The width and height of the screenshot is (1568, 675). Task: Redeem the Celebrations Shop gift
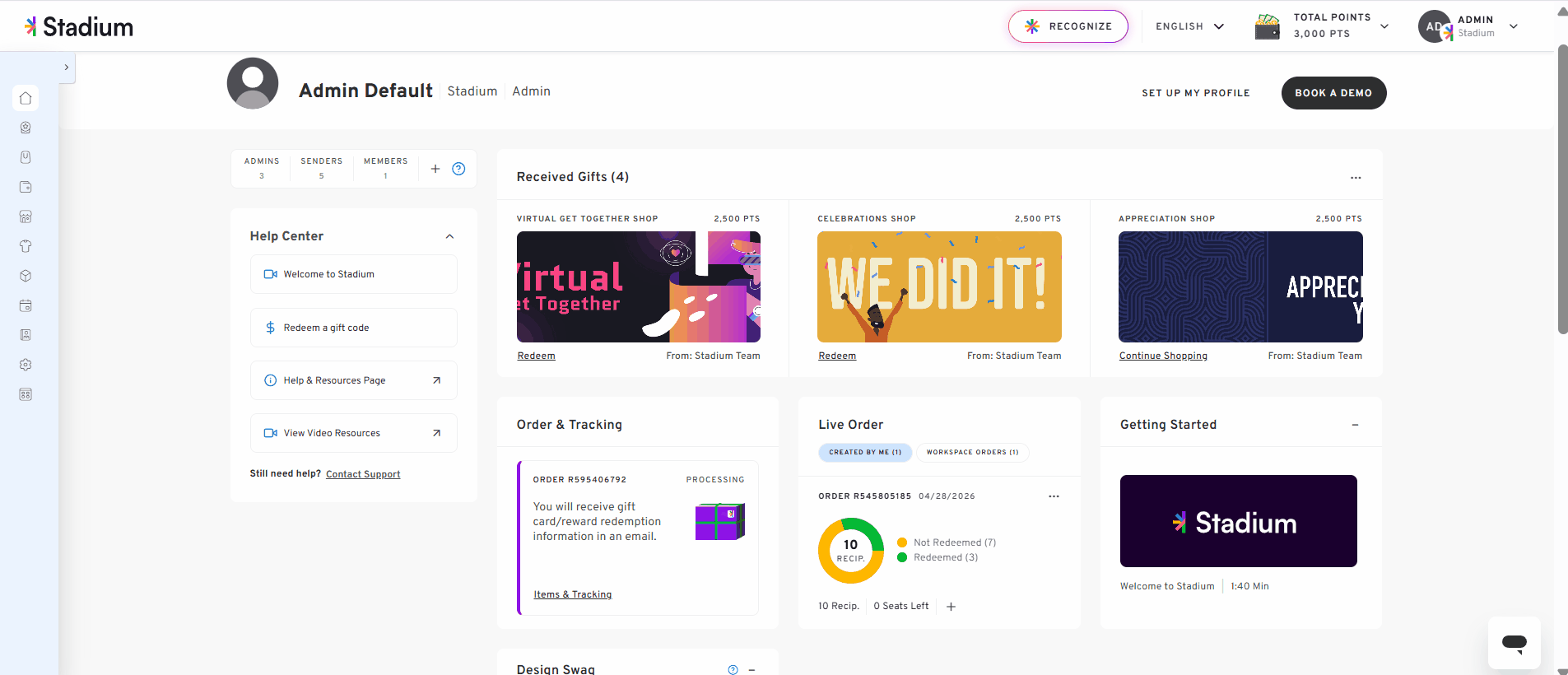click(x=837, y=356)
